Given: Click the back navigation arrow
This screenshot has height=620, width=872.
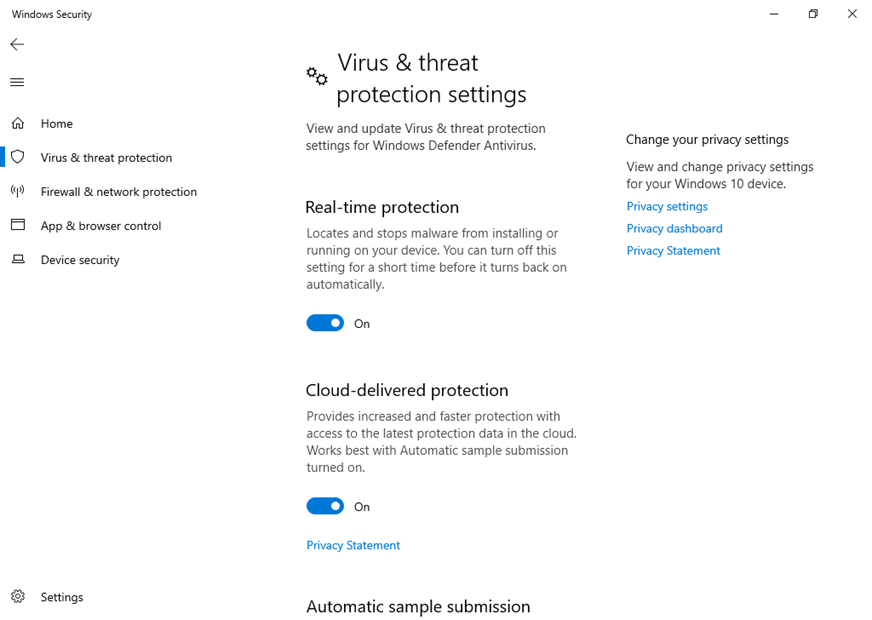Looking at the screenshot, I should (16, 44).
